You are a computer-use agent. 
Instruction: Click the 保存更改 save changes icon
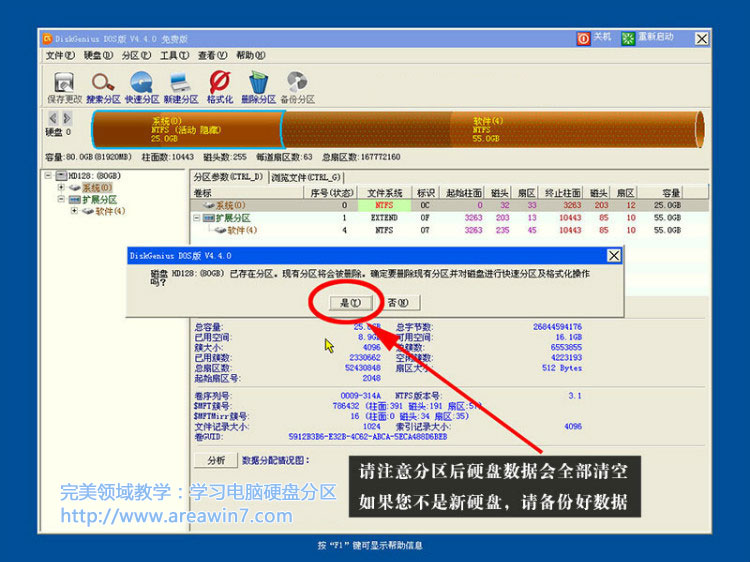[64, 87]
